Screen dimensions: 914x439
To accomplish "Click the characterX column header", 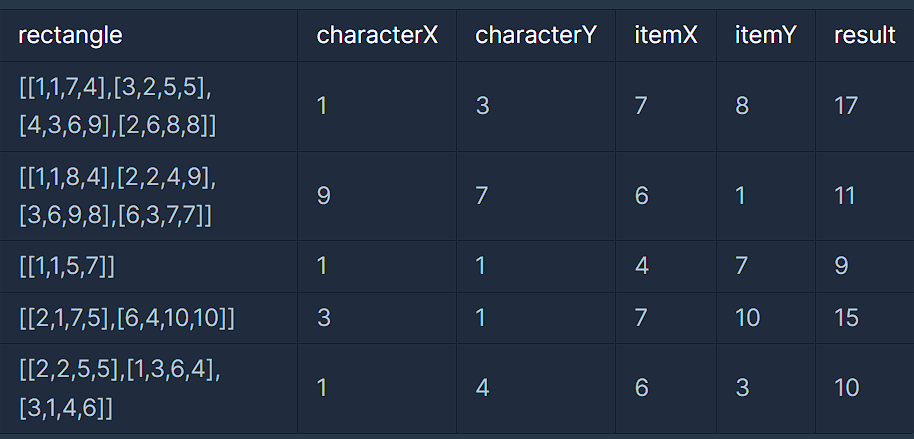I will 377,36.
